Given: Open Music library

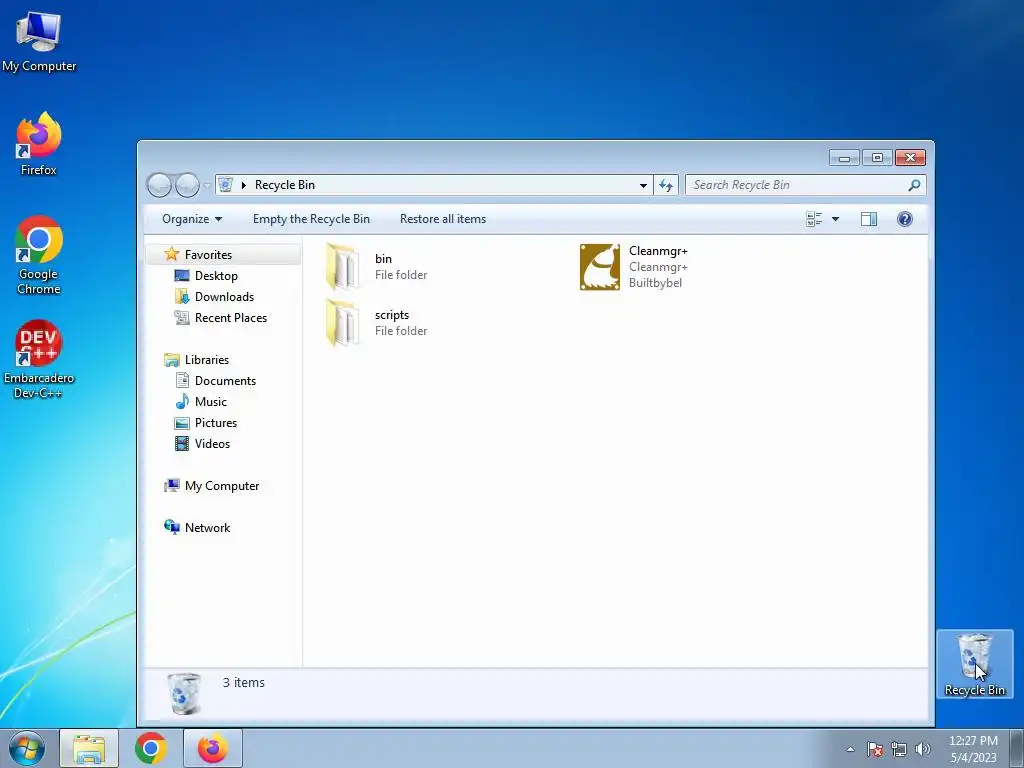Looking at the screenshot, I should click(x=210, y=402).
